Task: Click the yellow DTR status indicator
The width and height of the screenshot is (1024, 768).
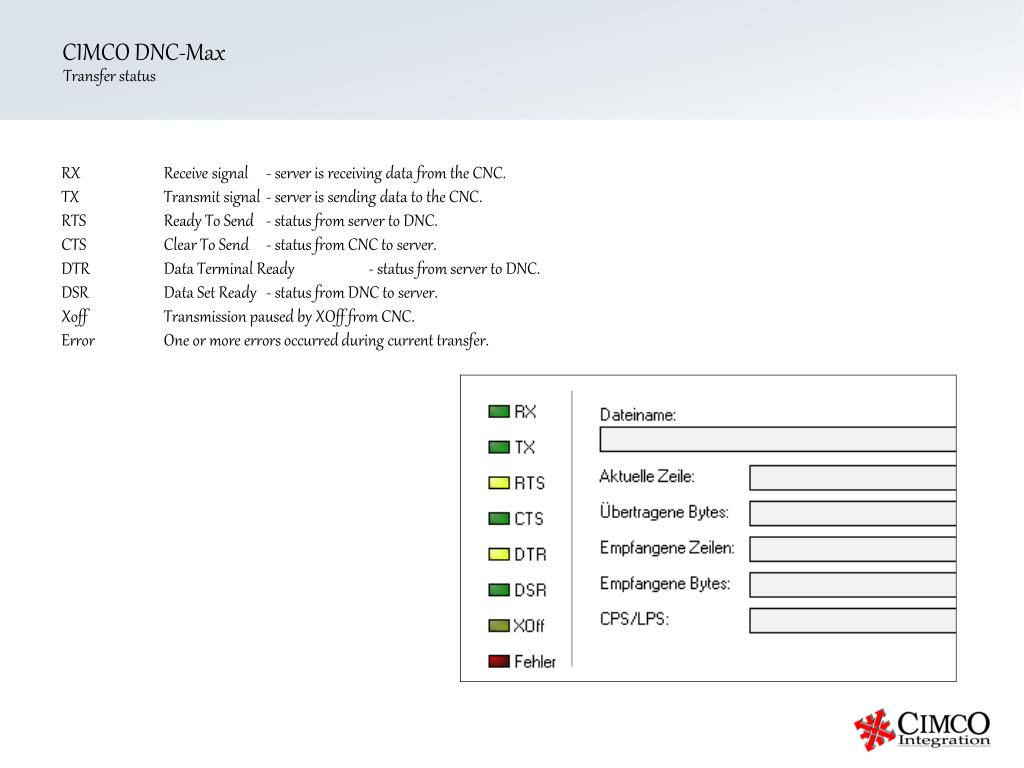Action: (x=499, y=554)
